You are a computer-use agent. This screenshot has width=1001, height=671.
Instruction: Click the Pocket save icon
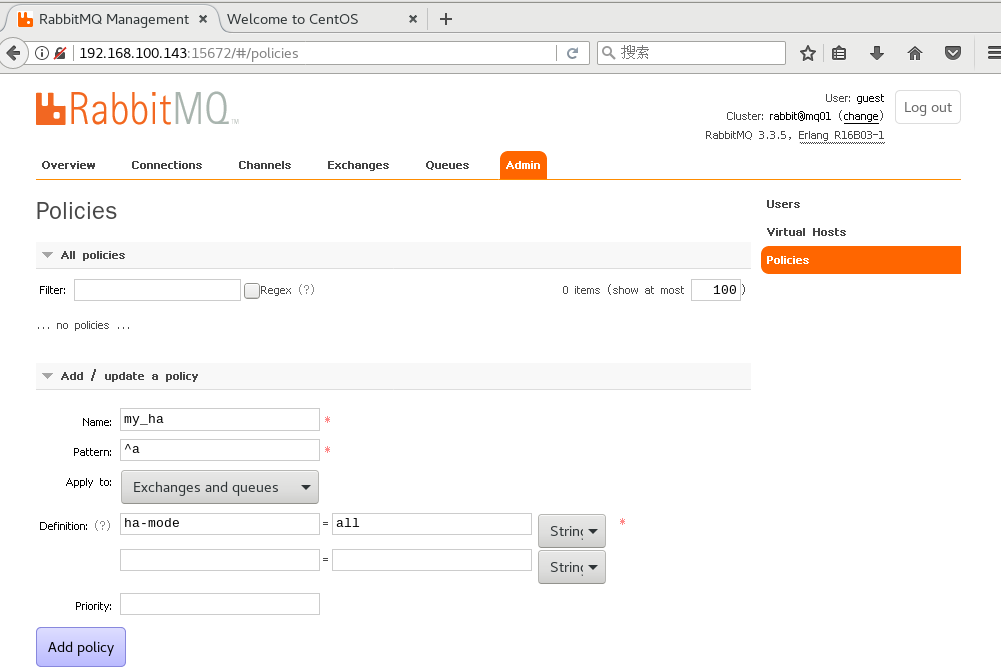click(952, 53)
